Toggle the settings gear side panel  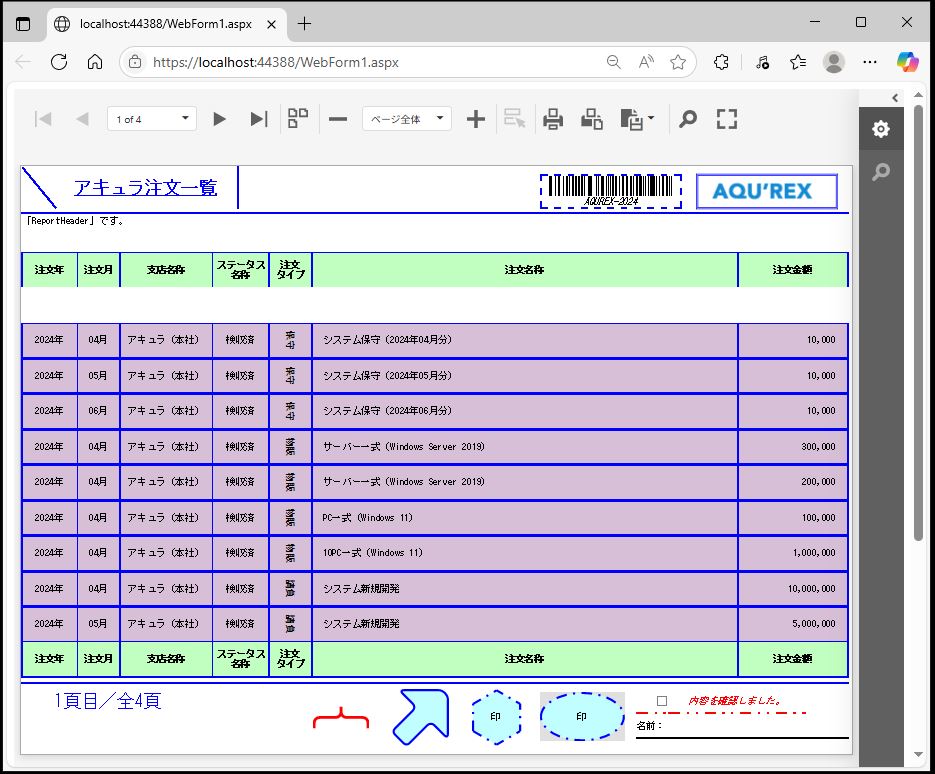click(x=880, y=129)
